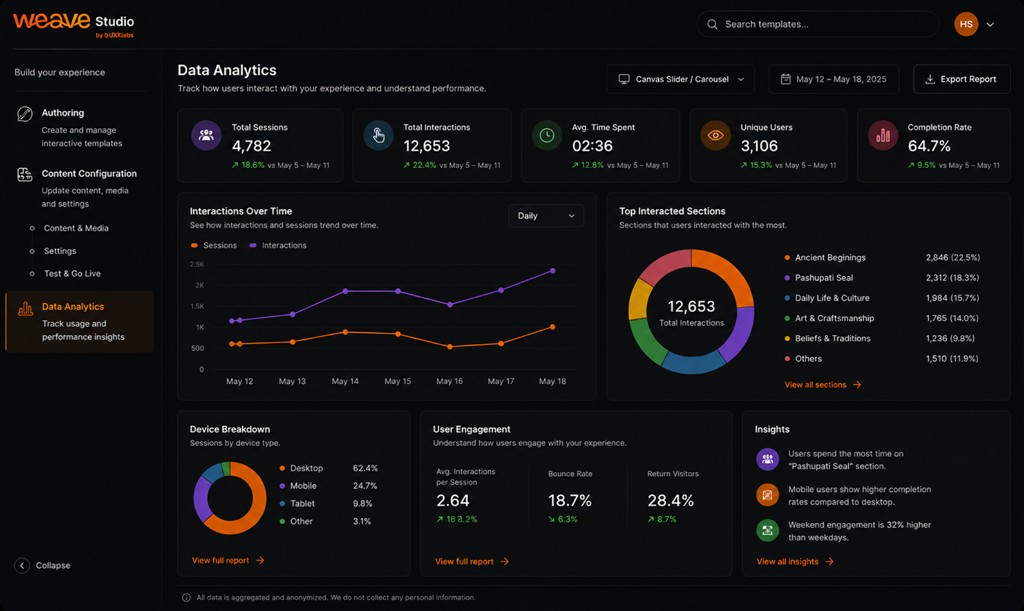
Task: Click the orange mobile completion insight icon
Action: tap(767, 495)
